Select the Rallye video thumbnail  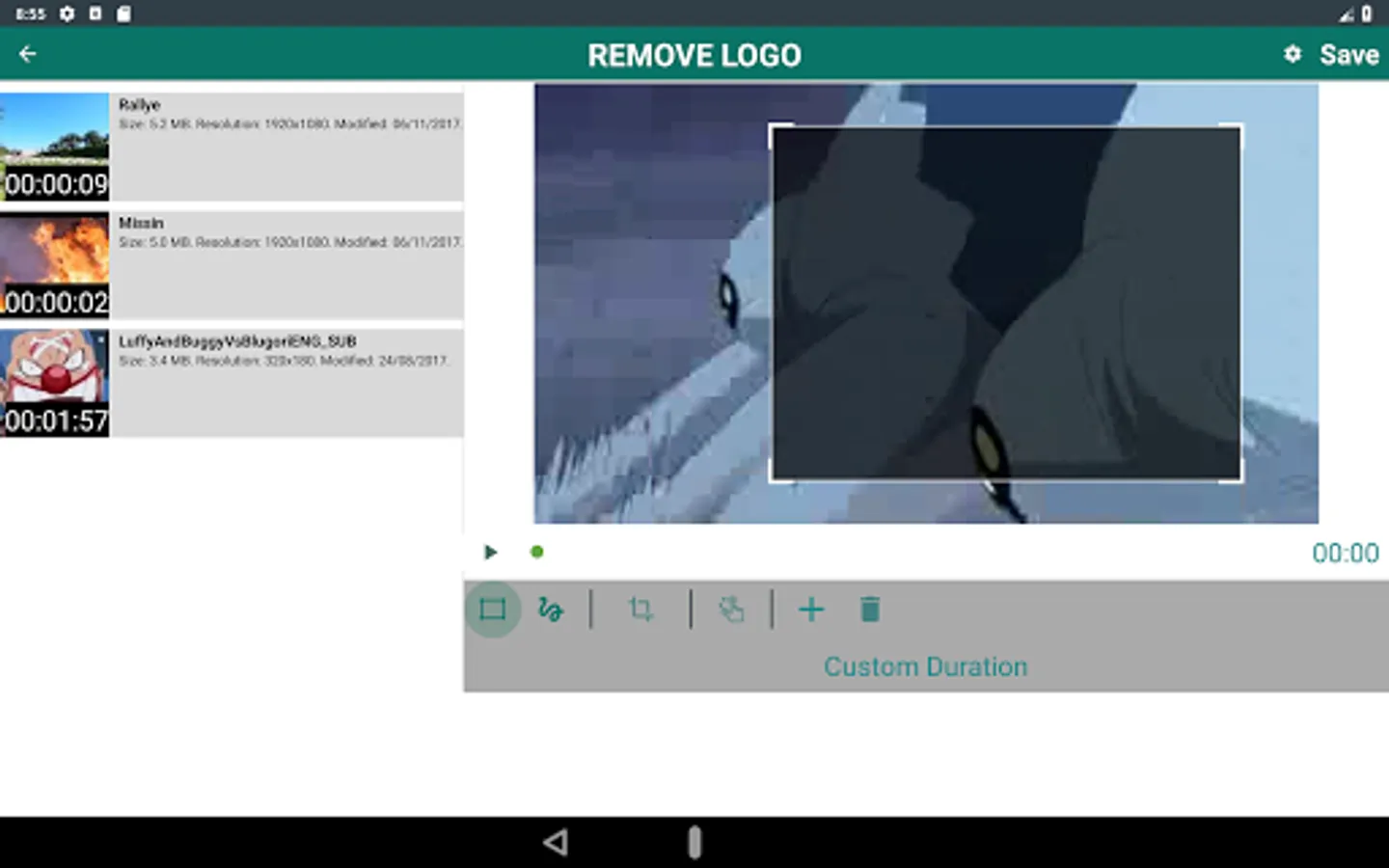click(55, 147)
